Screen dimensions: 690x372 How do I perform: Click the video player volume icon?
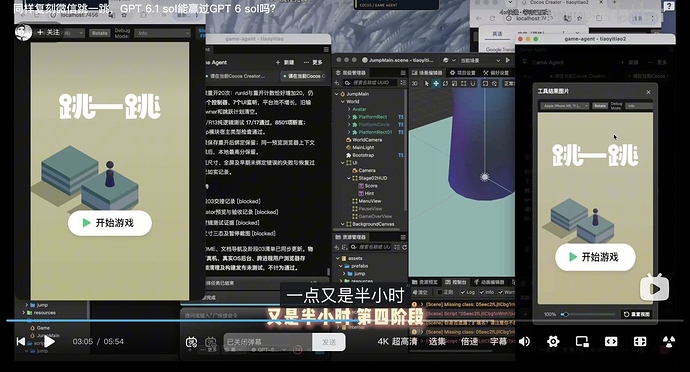click(x=524, y=341)
